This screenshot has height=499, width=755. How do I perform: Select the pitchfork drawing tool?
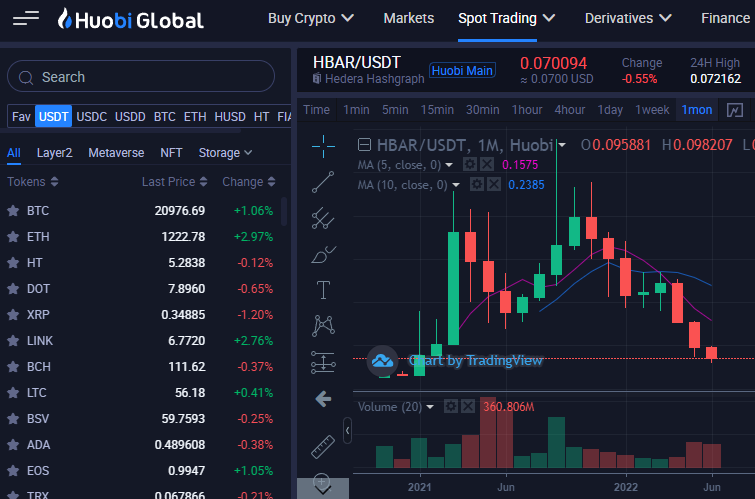tap(323, 218)
